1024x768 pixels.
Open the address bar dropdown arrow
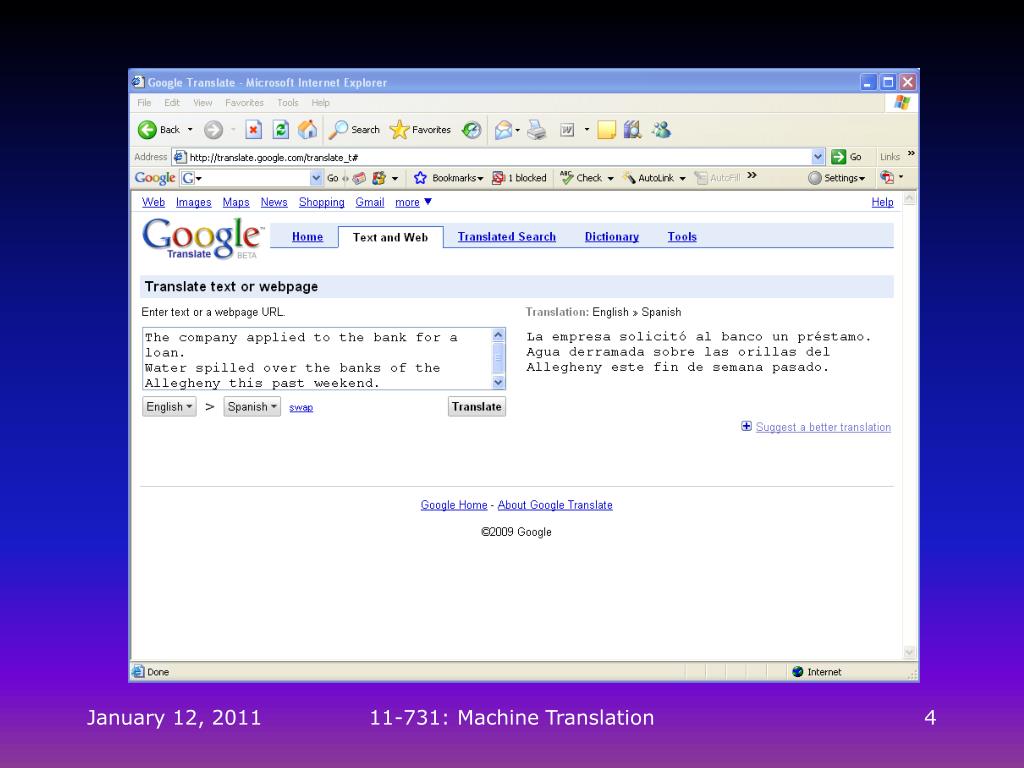(818, 157)
